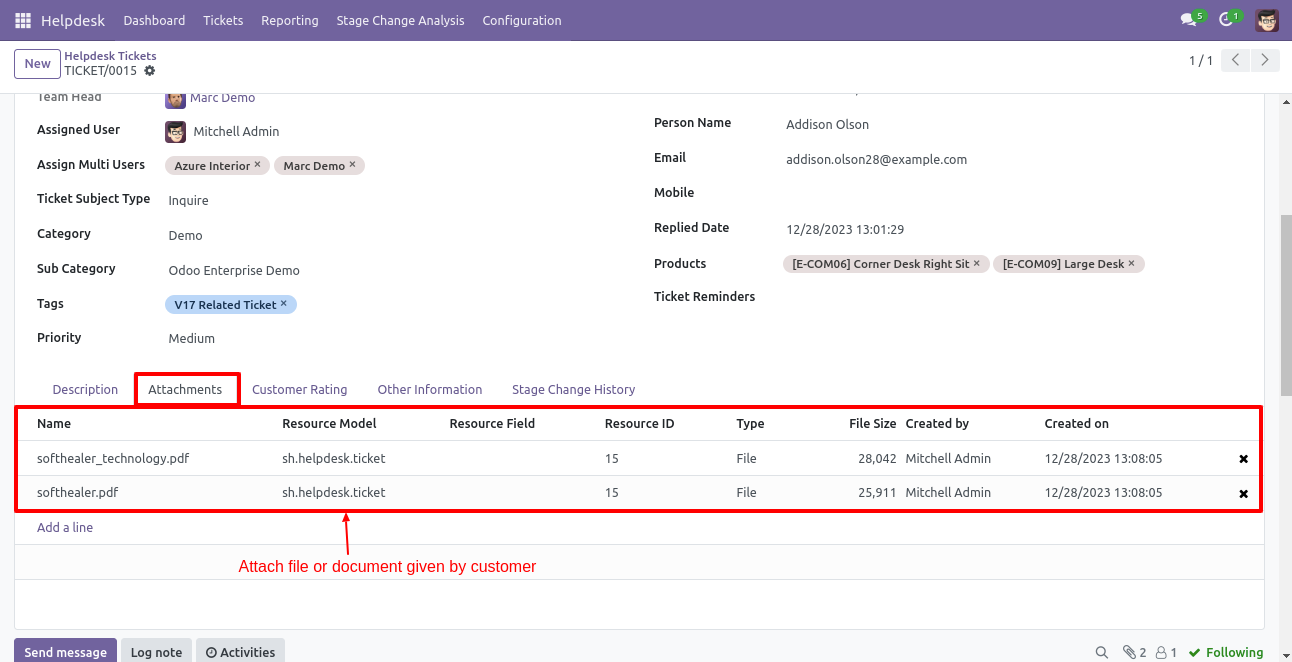Screen dimensions: 1292x662
Task: Remove the V17 Related Ticket tag
Action: [283, 304]
